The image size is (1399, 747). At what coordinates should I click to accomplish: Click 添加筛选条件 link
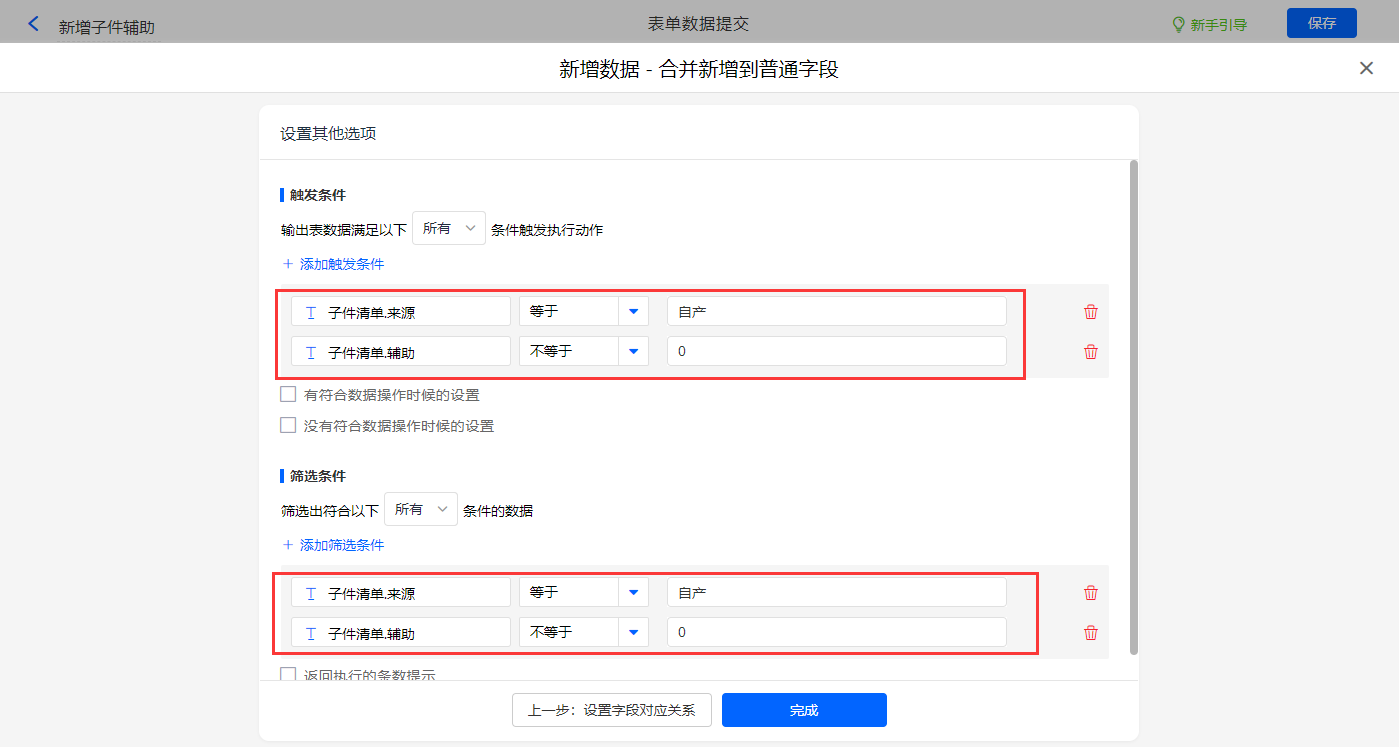point(341,545)
